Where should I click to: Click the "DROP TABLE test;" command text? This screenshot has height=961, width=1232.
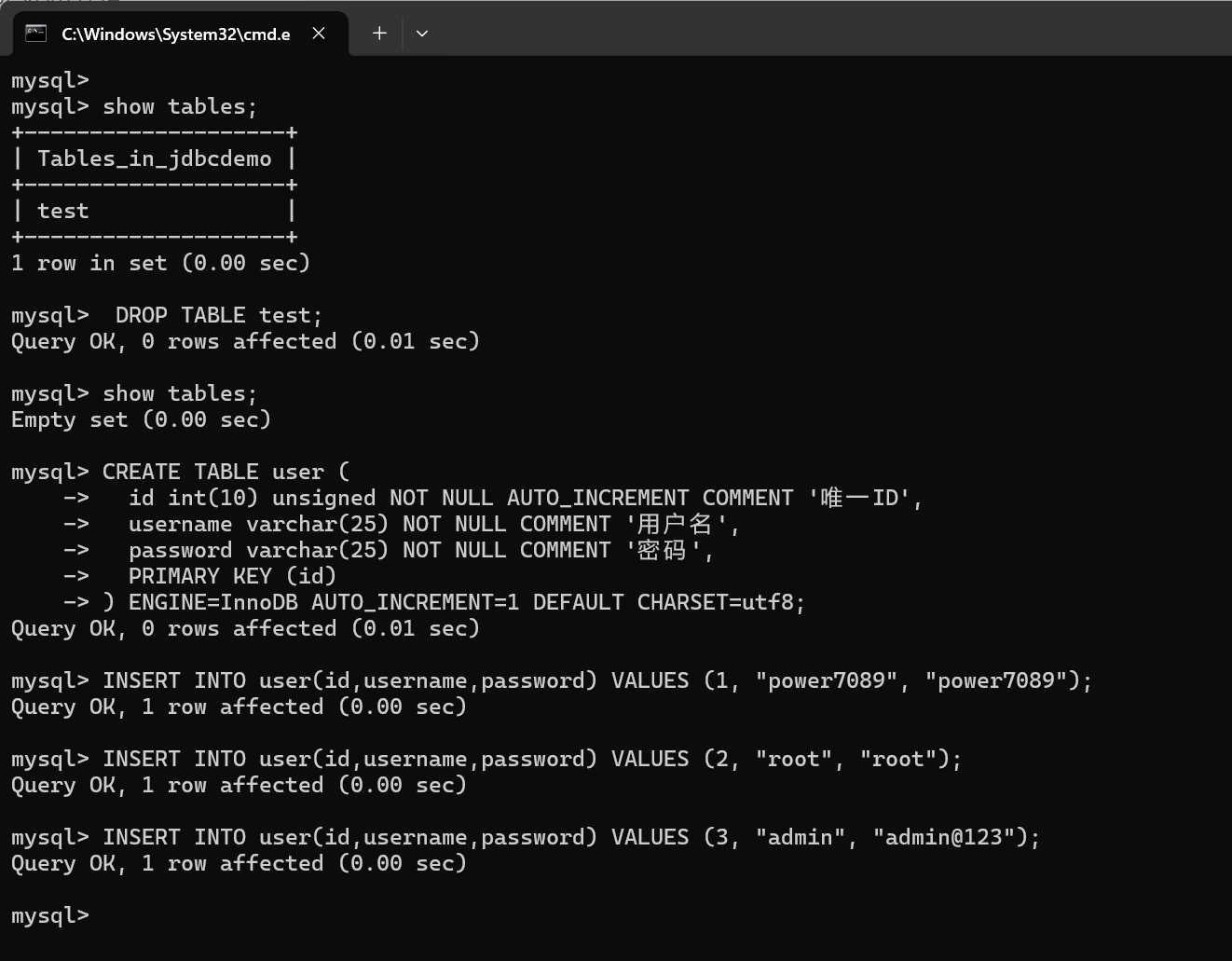tap(218, 315)
